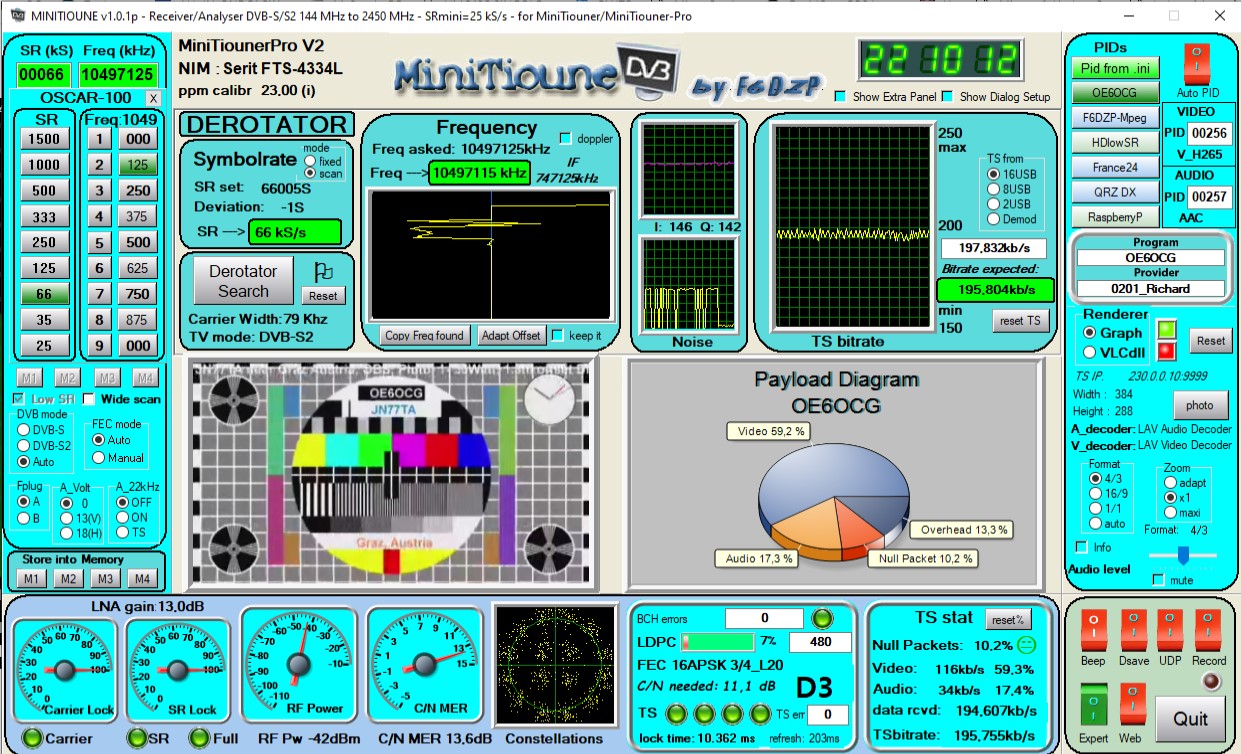Click the RF Power gauge
The height and width of the screenshot is (754, 1241).
tap(300, 665)
